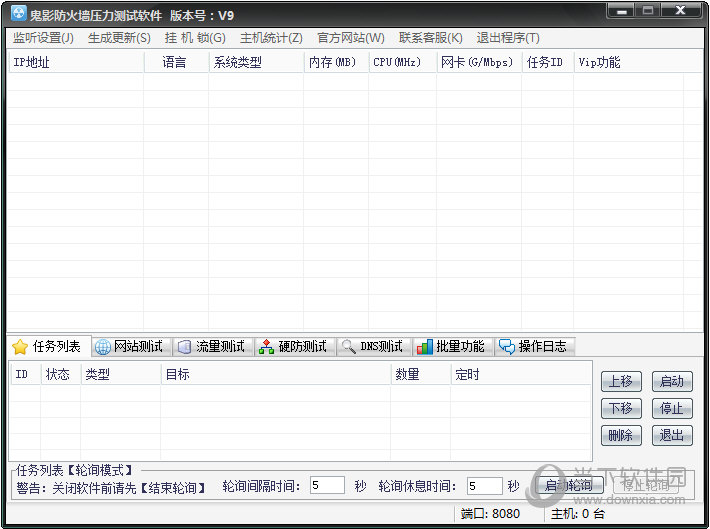Viewport: 710px width, 529px height.
Task: Click the star icon on 任务列表 tab
Action: coord(19,347)
